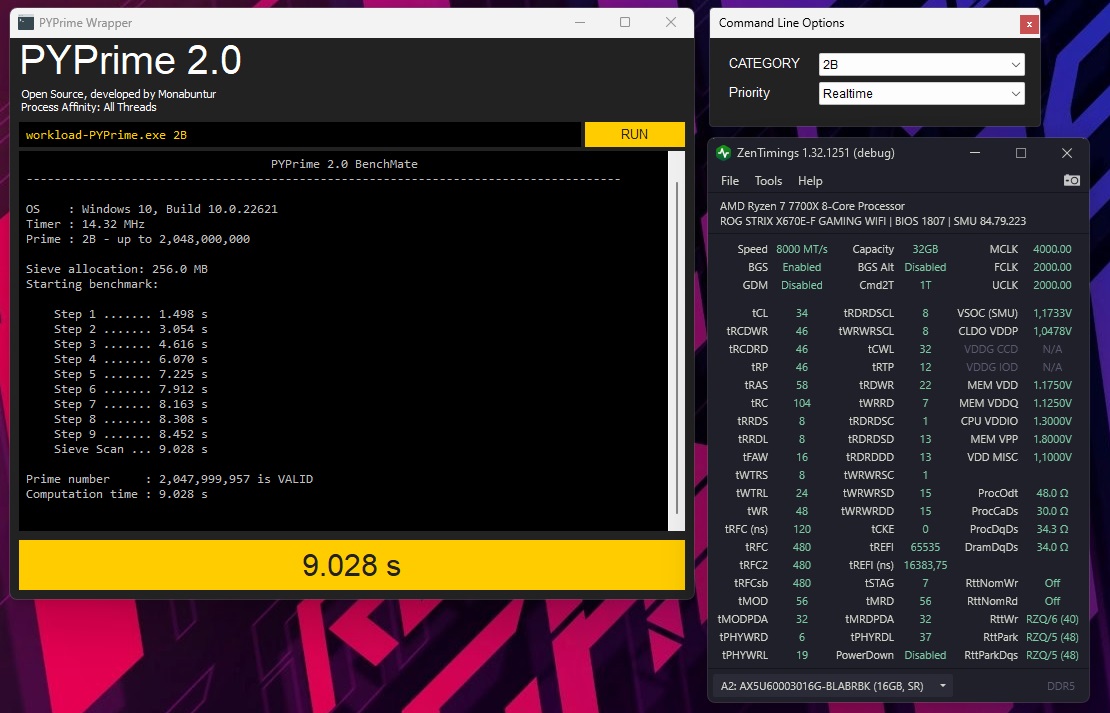
Task: Click the MEM VPP value 1.8000V
Action: (1052, 439)
